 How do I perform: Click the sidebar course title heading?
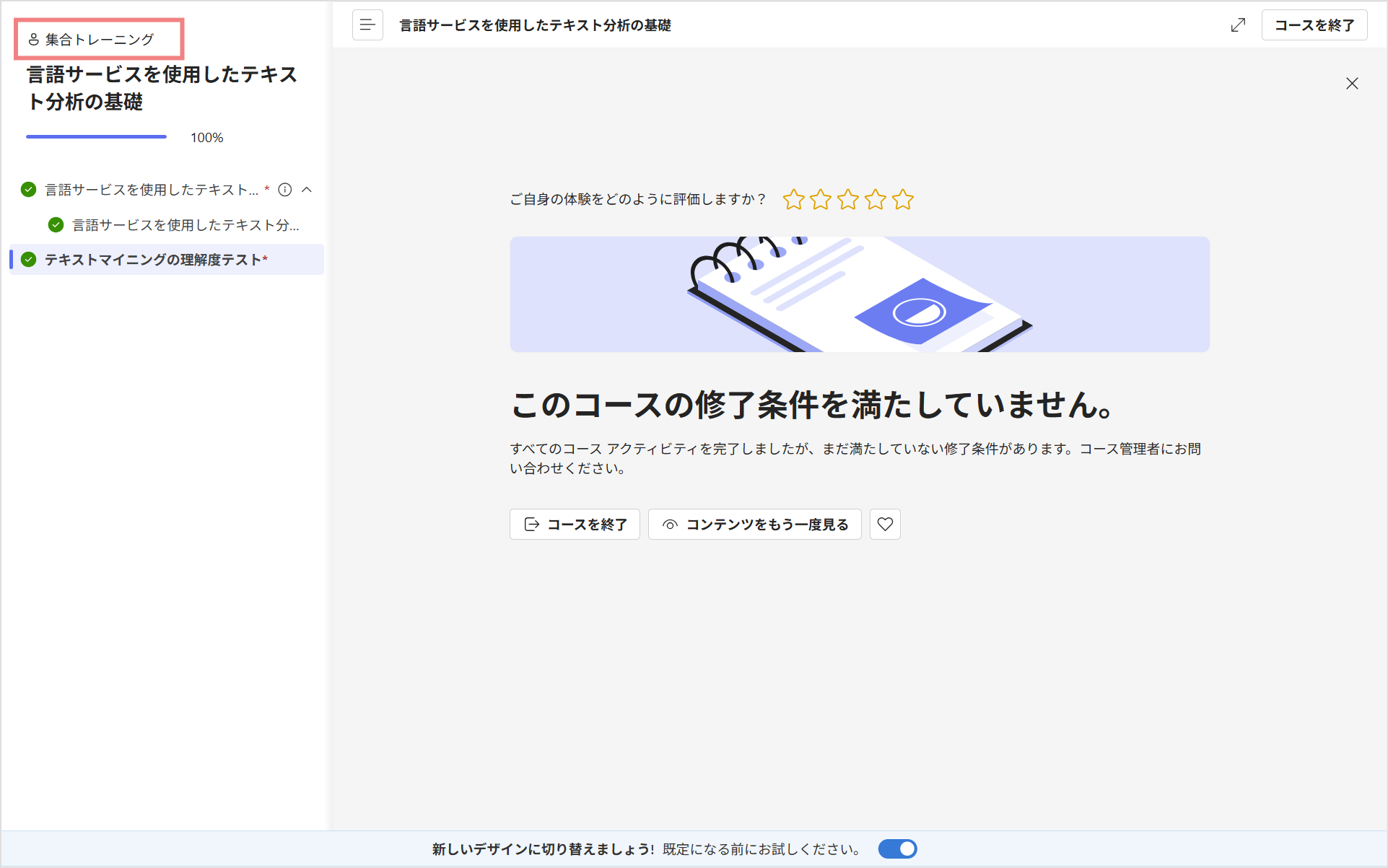pos(162,88)
